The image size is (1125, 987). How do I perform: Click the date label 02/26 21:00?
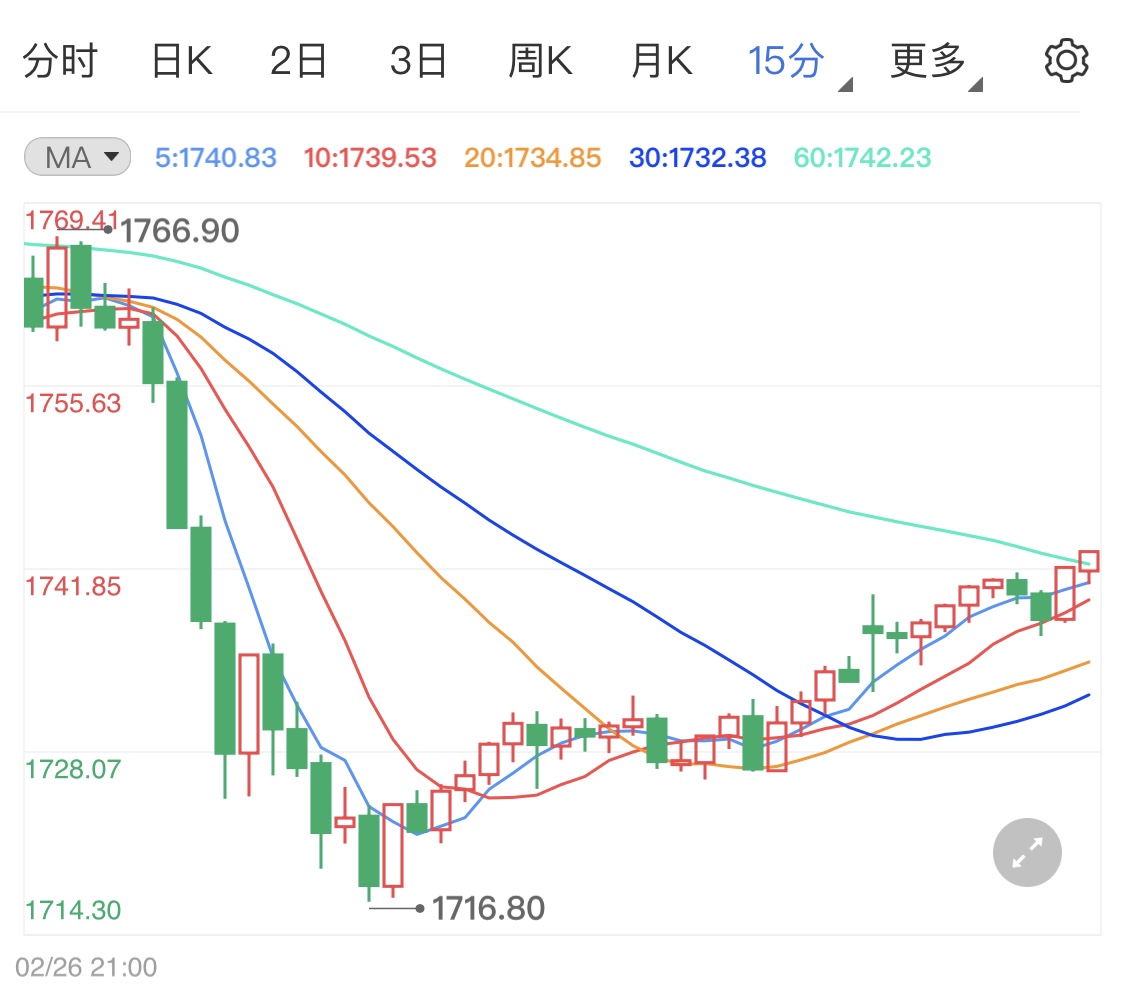[x=86, y=967]
